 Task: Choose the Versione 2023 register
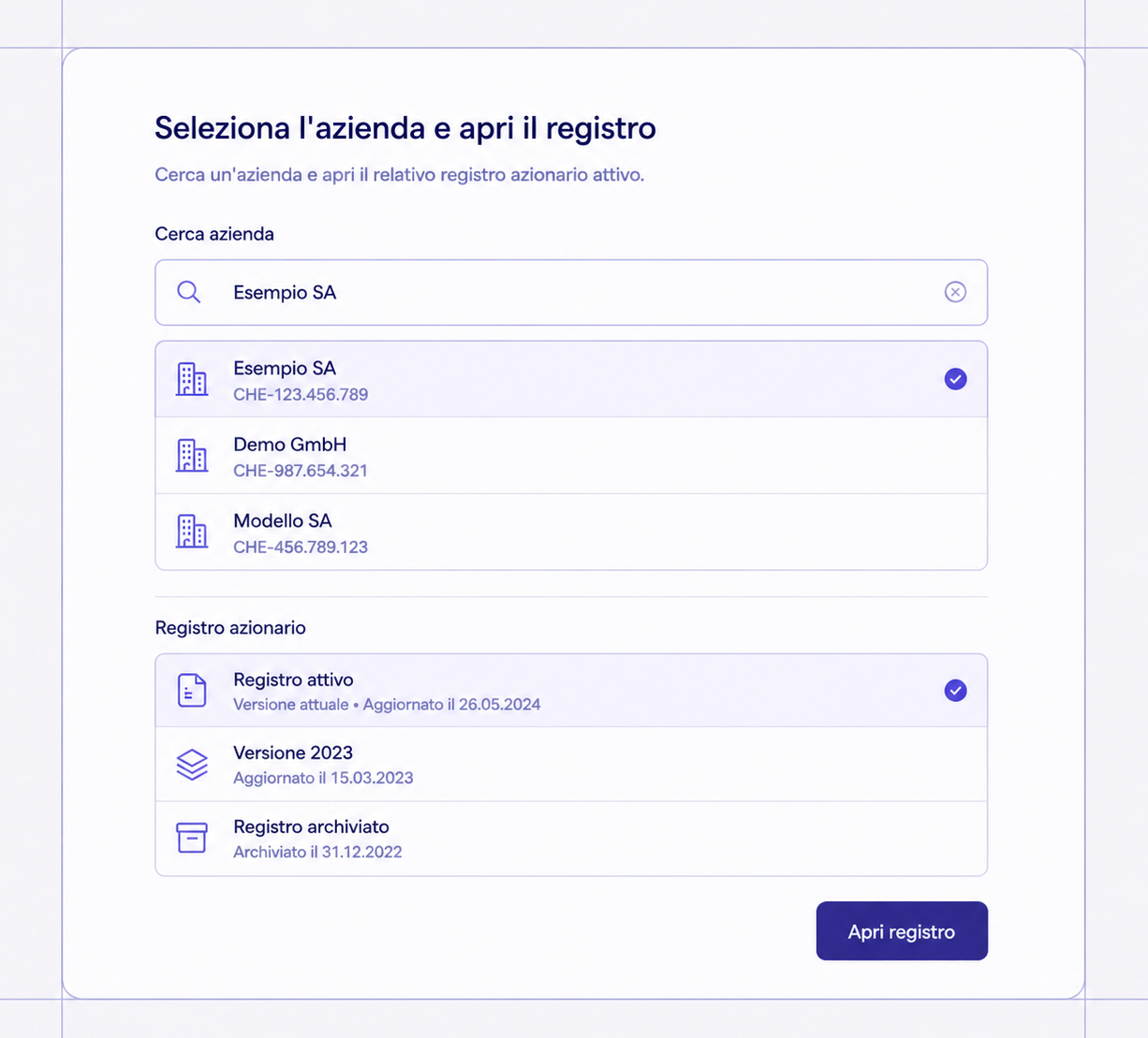(x=571, y=765)
